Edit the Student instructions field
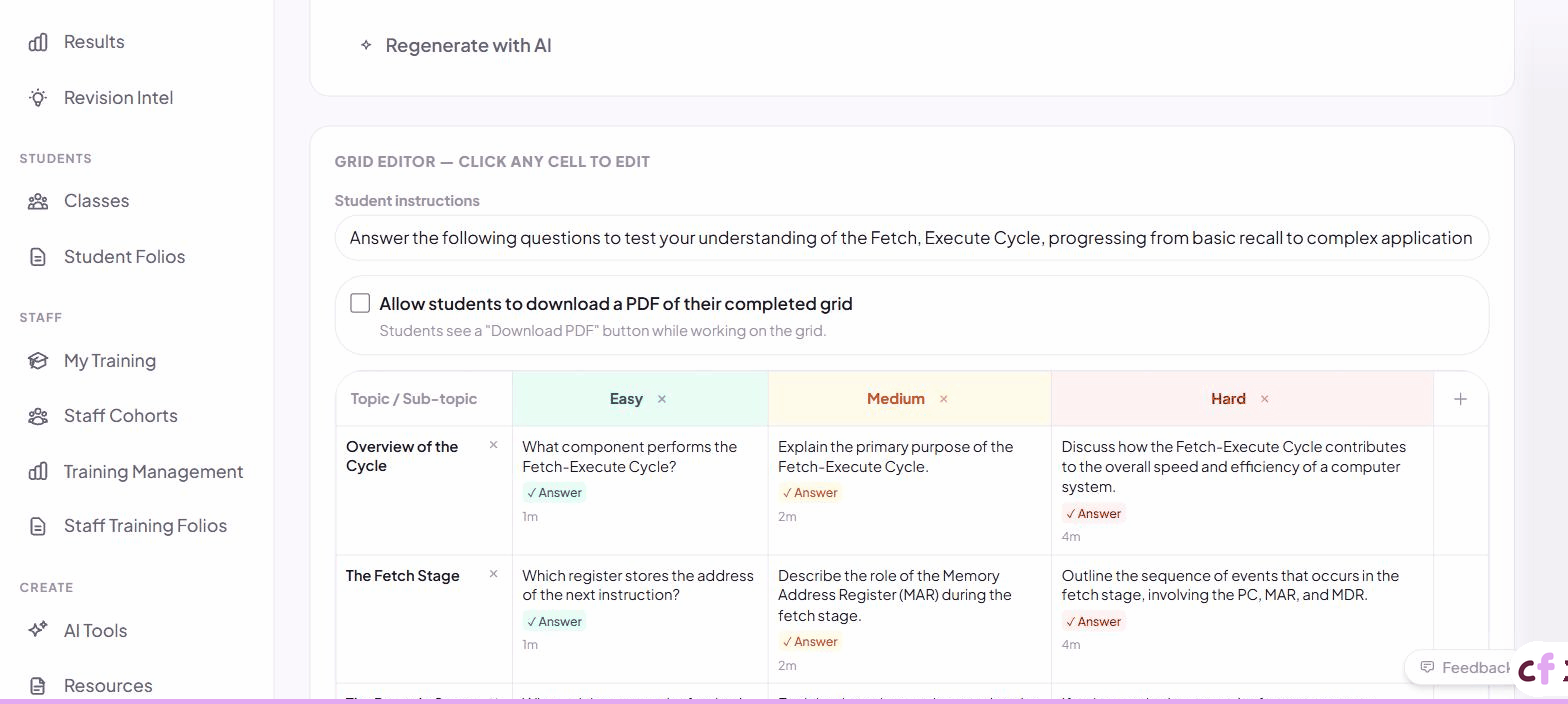The image size is (1568, 704). tap(911, 238)
